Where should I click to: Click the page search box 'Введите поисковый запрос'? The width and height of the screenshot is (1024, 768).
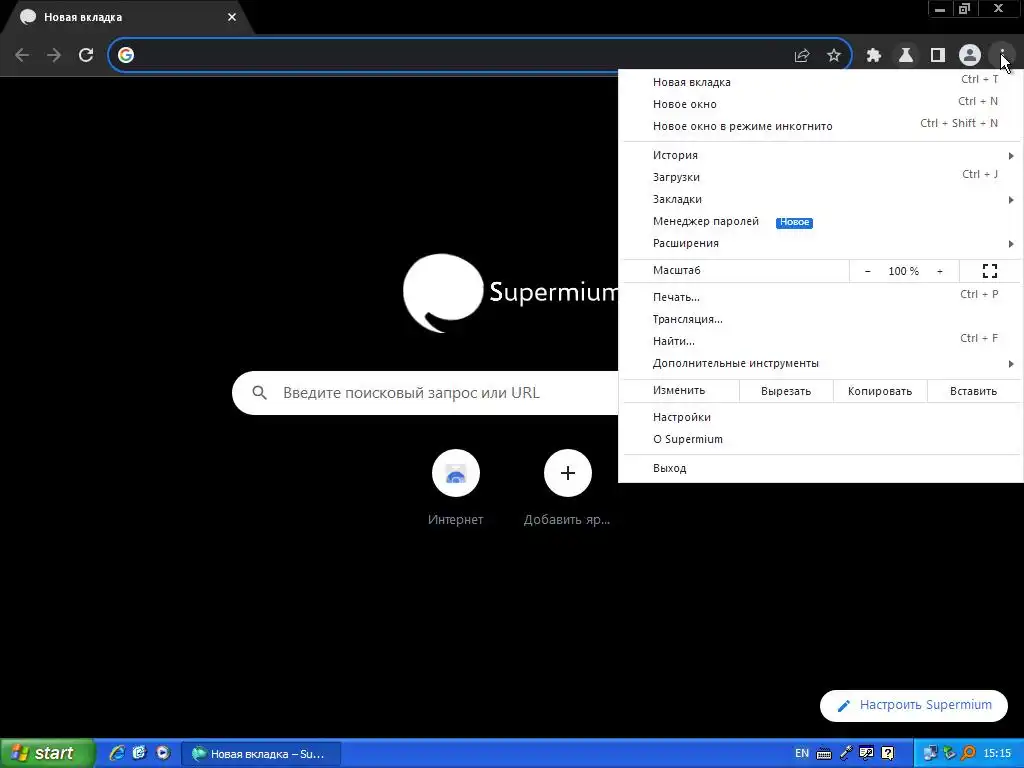click(425, 392)
